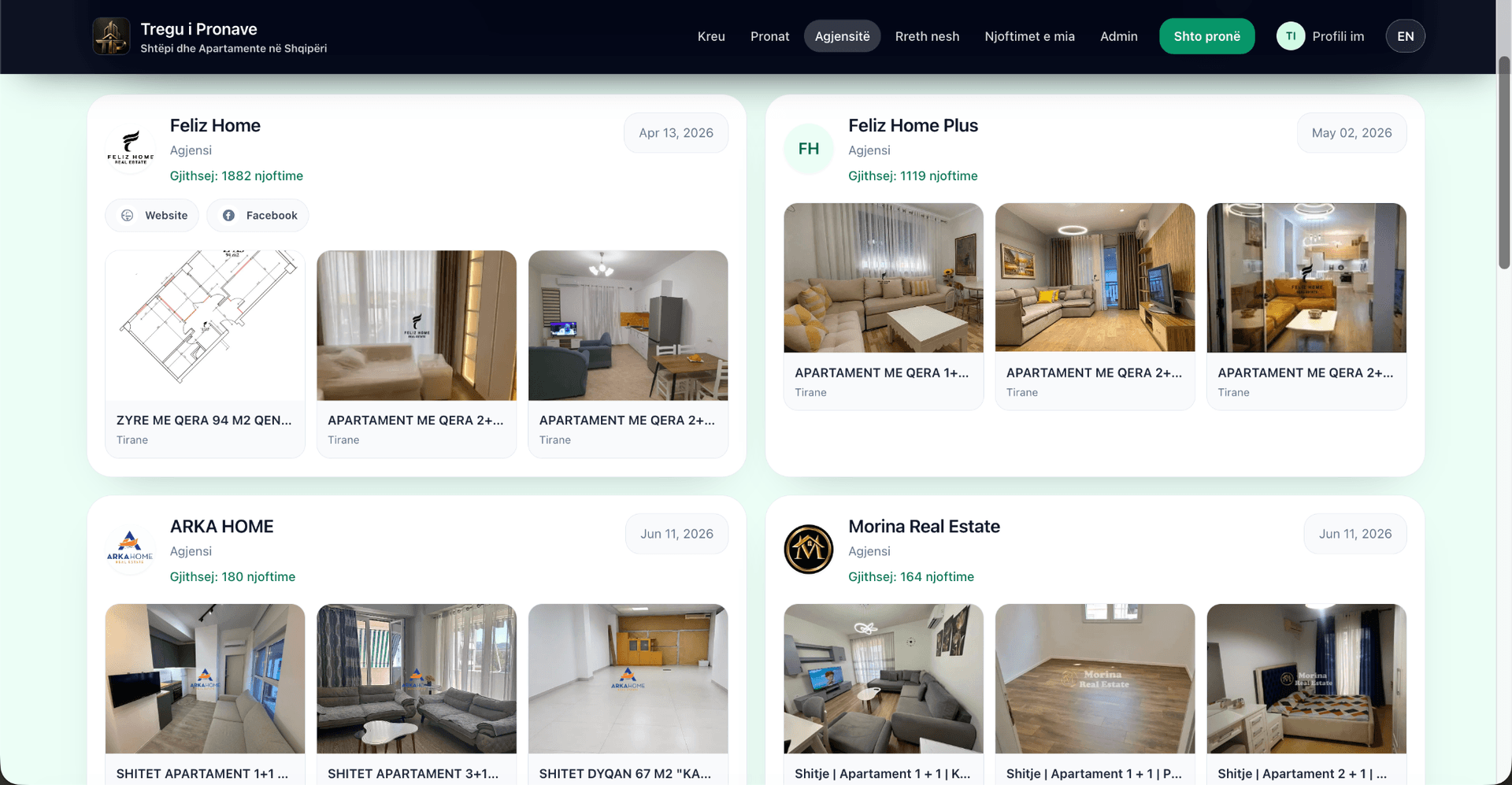Open Morina Apartament 1+1 | P empty room photo
1512x785 pixels.
coord(1095,679)
